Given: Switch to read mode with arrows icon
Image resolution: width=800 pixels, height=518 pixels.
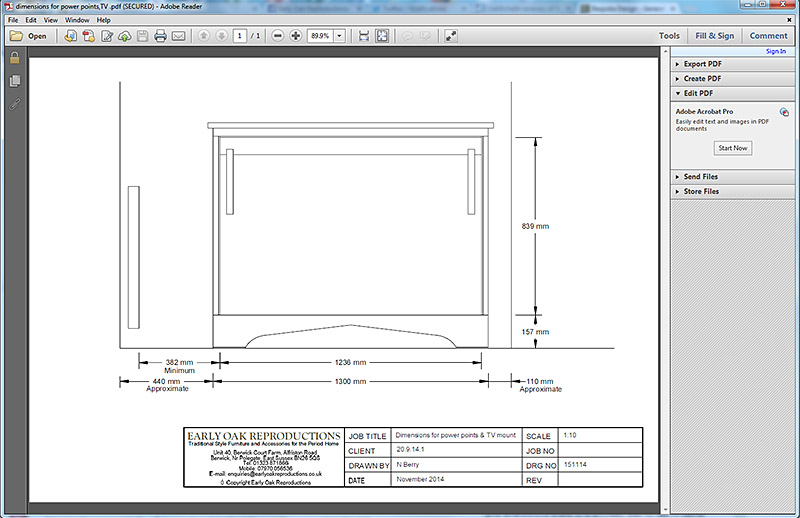Looking at the screenshot, I should (451, 36).
